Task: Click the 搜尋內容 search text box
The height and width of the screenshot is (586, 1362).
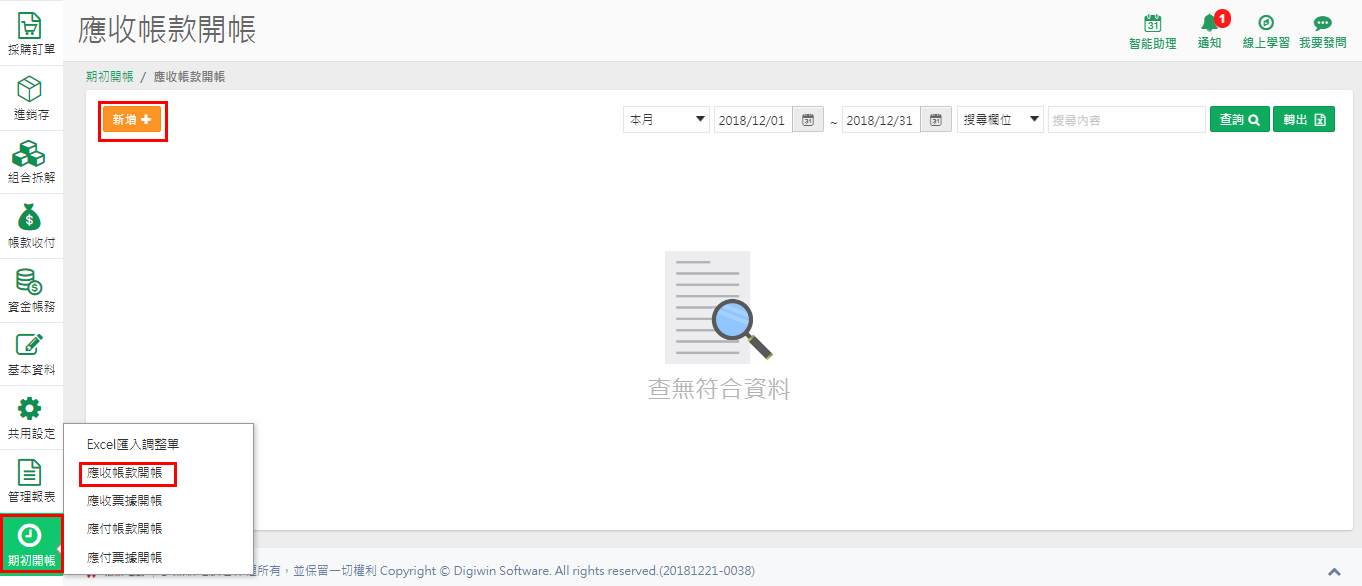Action: (1127, 120)
